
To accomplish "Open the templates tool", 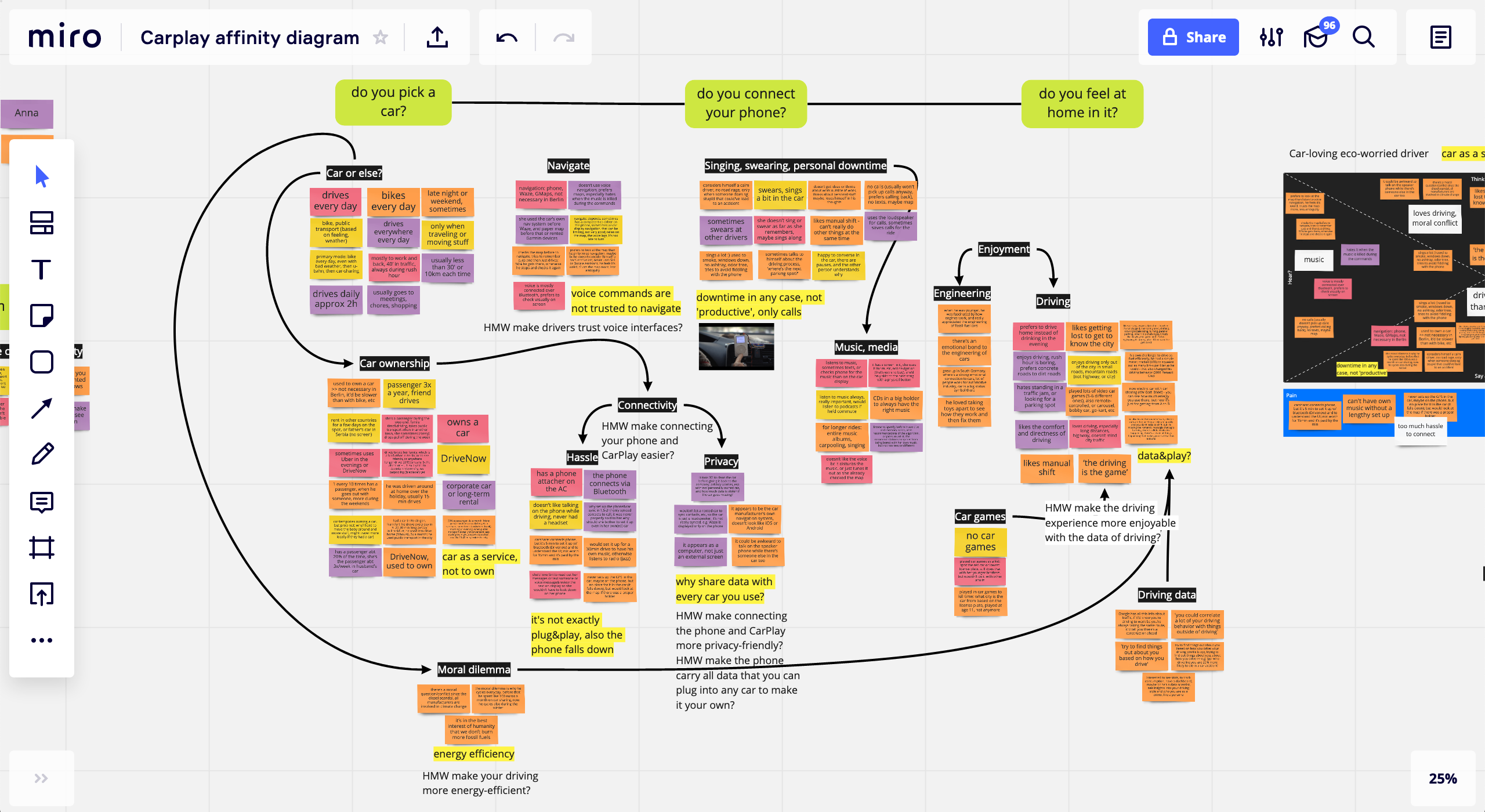I will (x=42, y=223).
